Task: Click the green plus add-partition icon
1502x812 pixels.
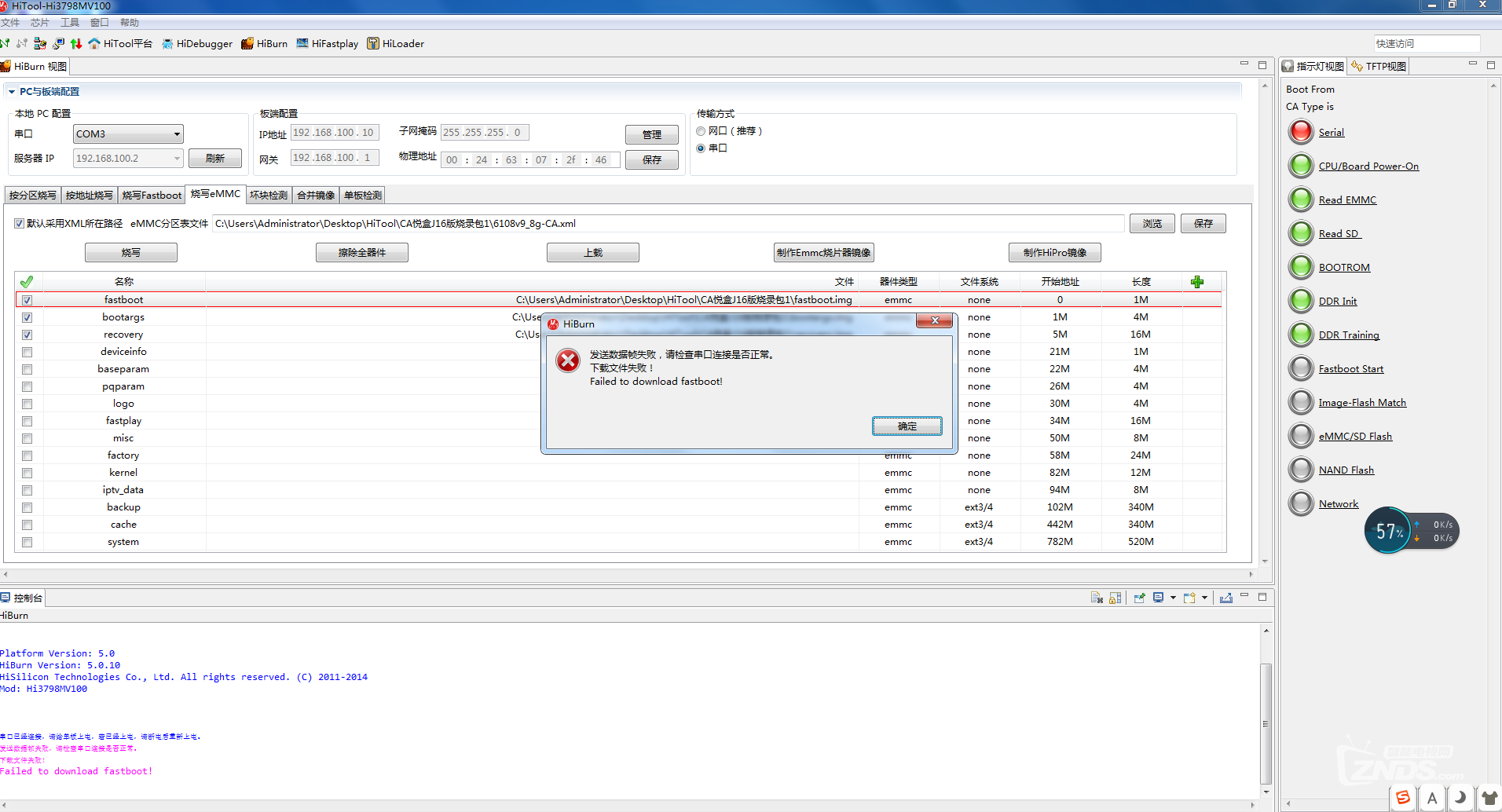Action: click(1197, 282)
